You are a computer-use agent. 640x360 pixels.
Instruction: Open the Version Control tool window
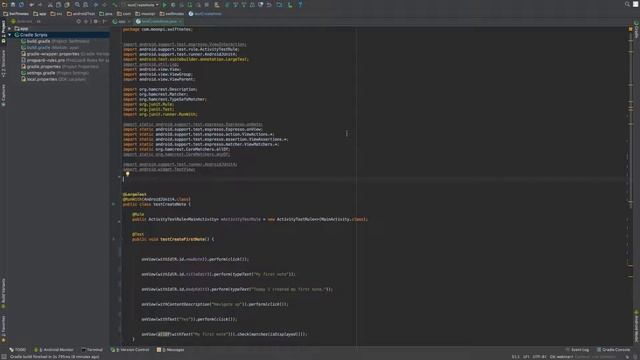tap(130, 350)
